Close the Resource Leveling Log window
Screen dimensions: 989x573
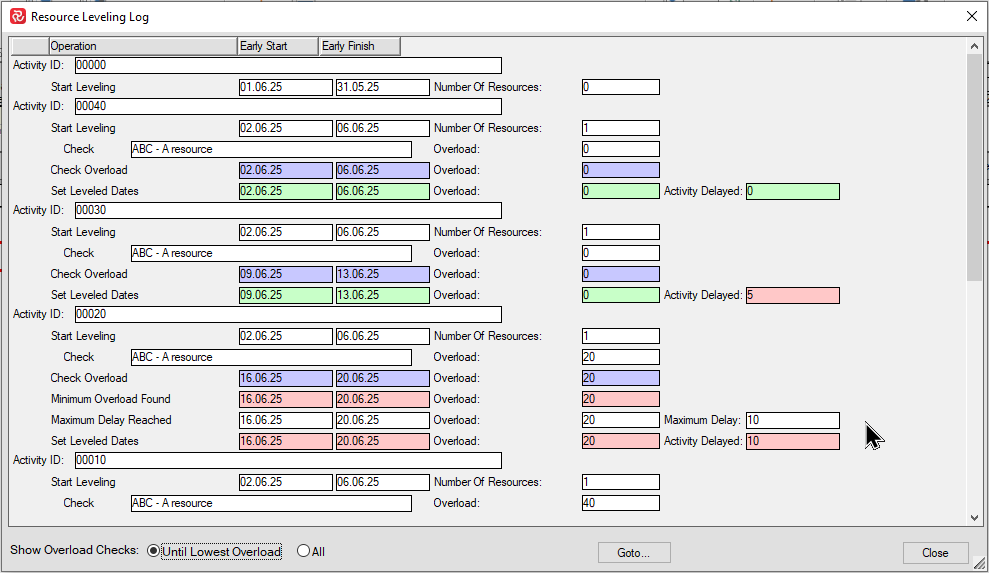971,16
